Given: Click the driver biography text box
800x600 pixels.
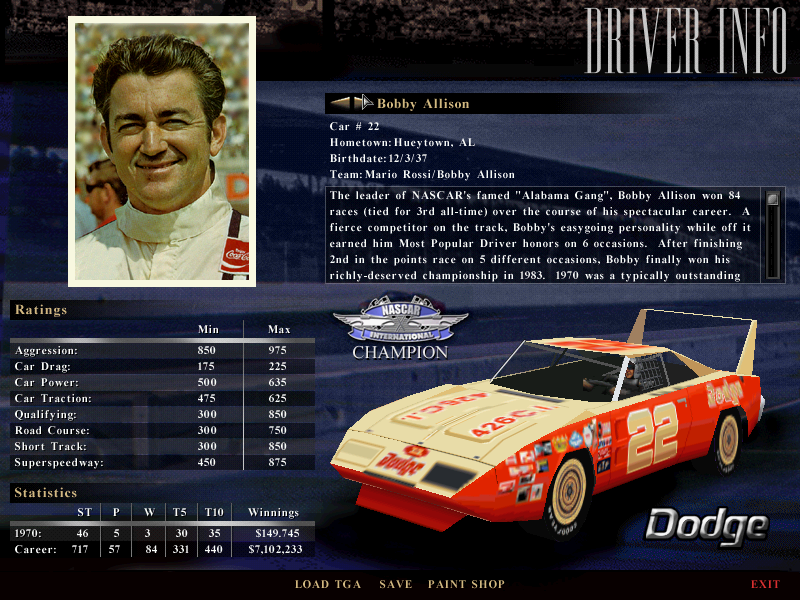Looking at the screenshot, I should [x=542, y=235].
